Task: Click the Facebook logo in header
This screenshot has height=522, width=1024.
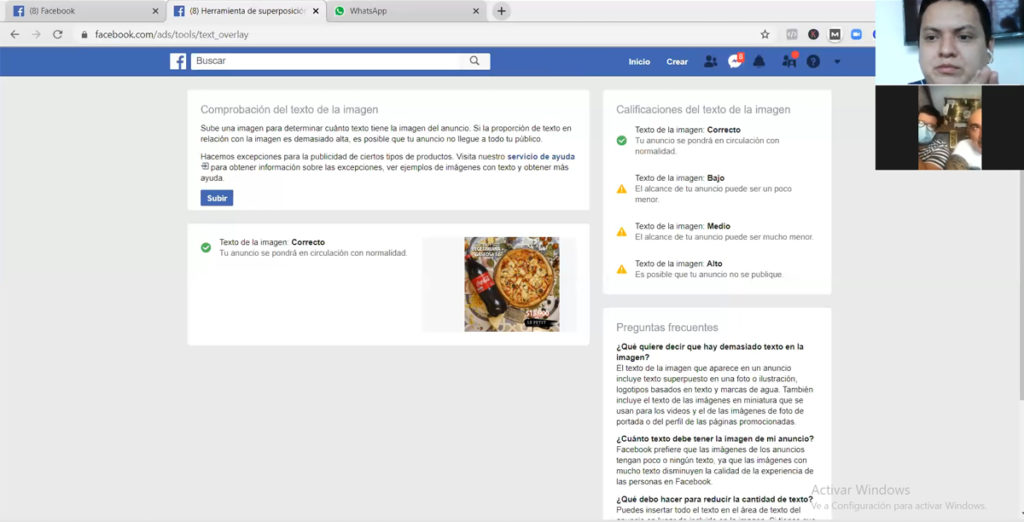Action: tap(178, 61)
